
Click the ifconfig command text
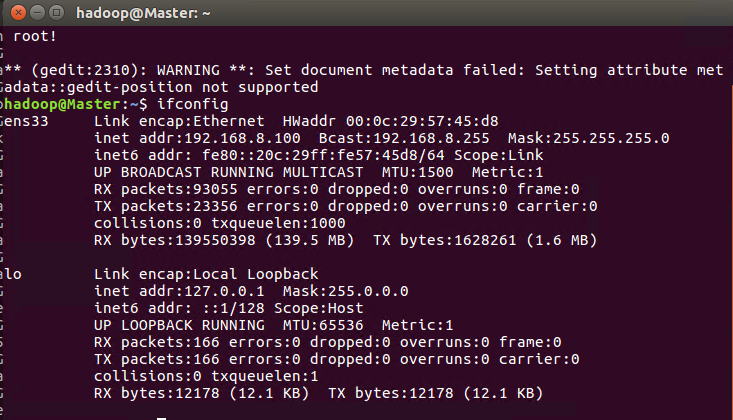(x=193, y=104)
